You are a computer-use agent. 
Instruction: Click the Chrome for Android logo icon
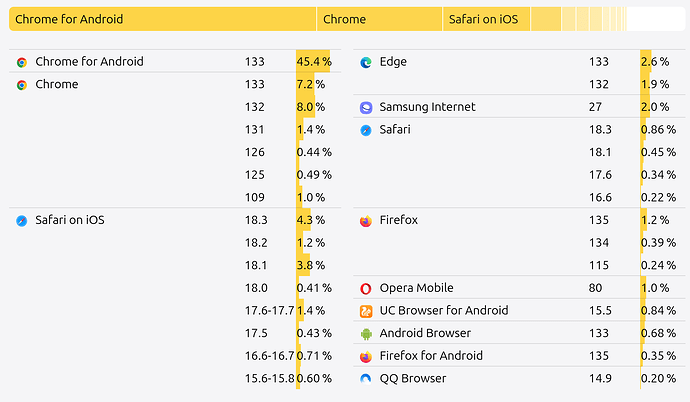pos(22,62)
